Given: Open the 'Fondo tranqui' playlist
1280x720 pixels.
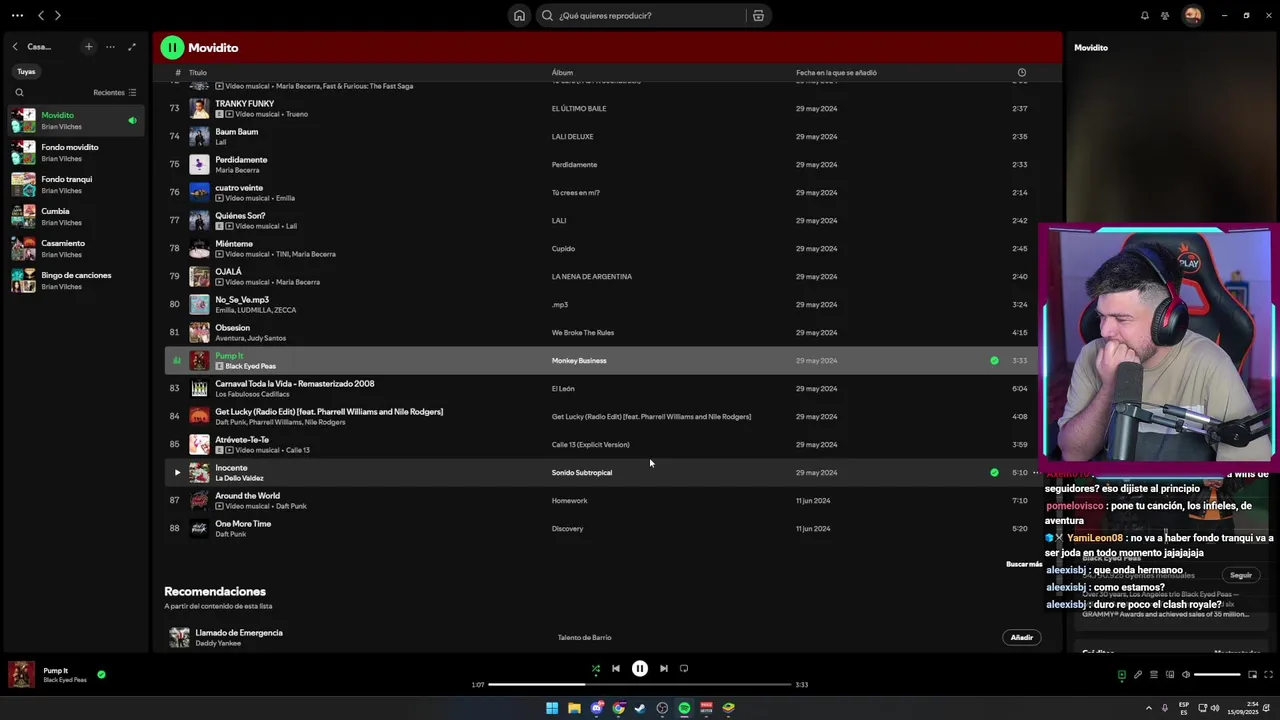Looking at the screenshot, I should [75, 185].
